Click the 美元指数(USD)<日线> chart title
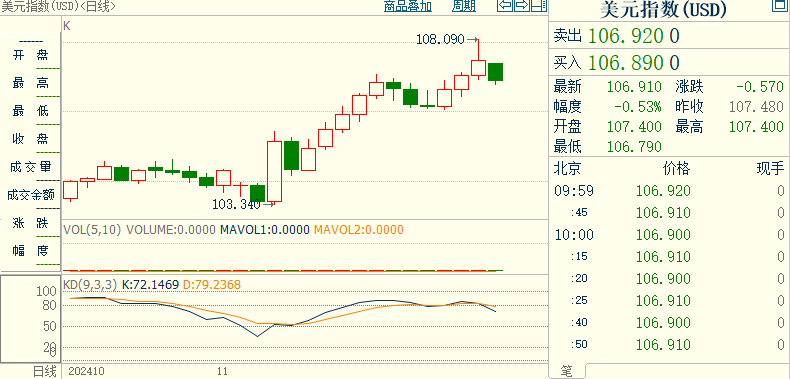Viewport: 790px width, 379px height. coord(58,6)
